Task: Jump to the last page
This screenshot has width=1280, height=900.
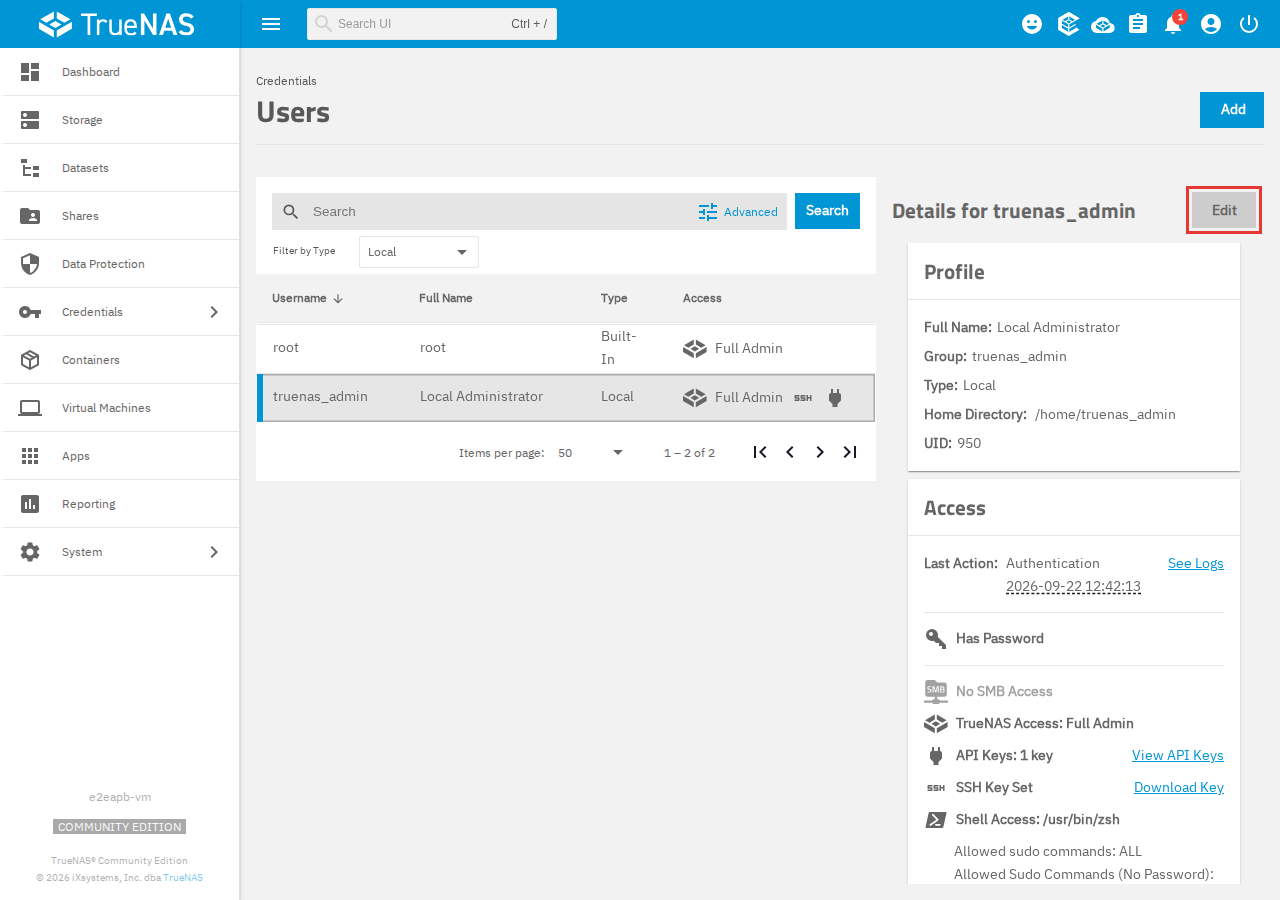Action: coord(850,452)
